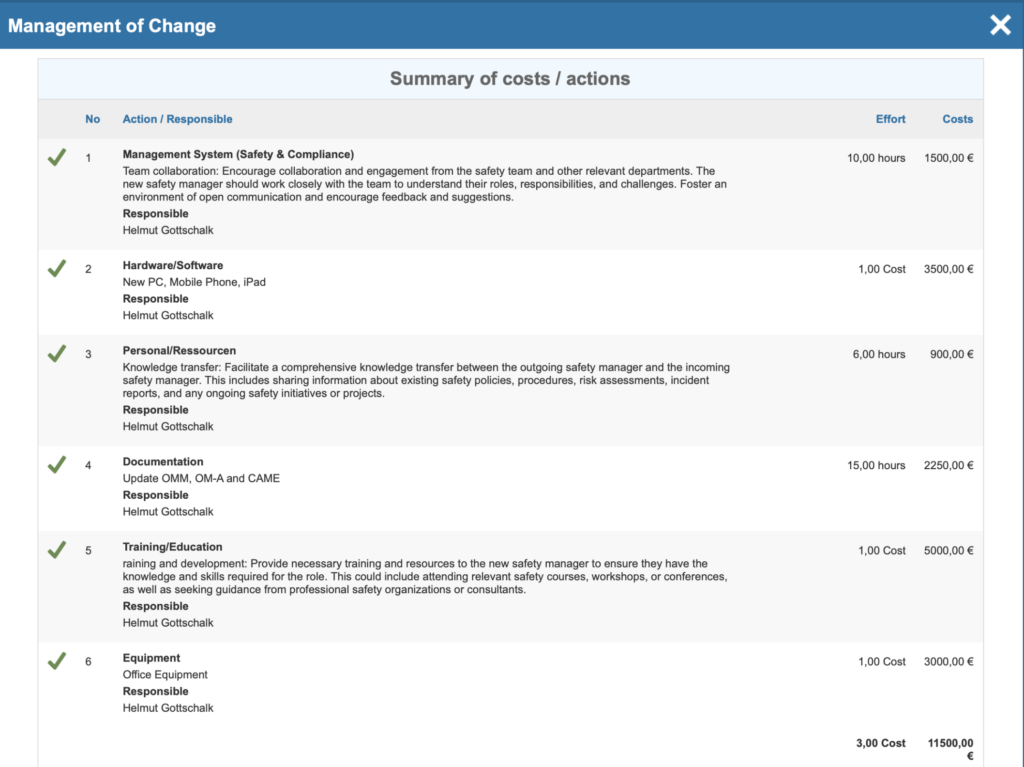Click the checkmark icon on the Documentation row
1024x767 pixels.
[55, 464]
